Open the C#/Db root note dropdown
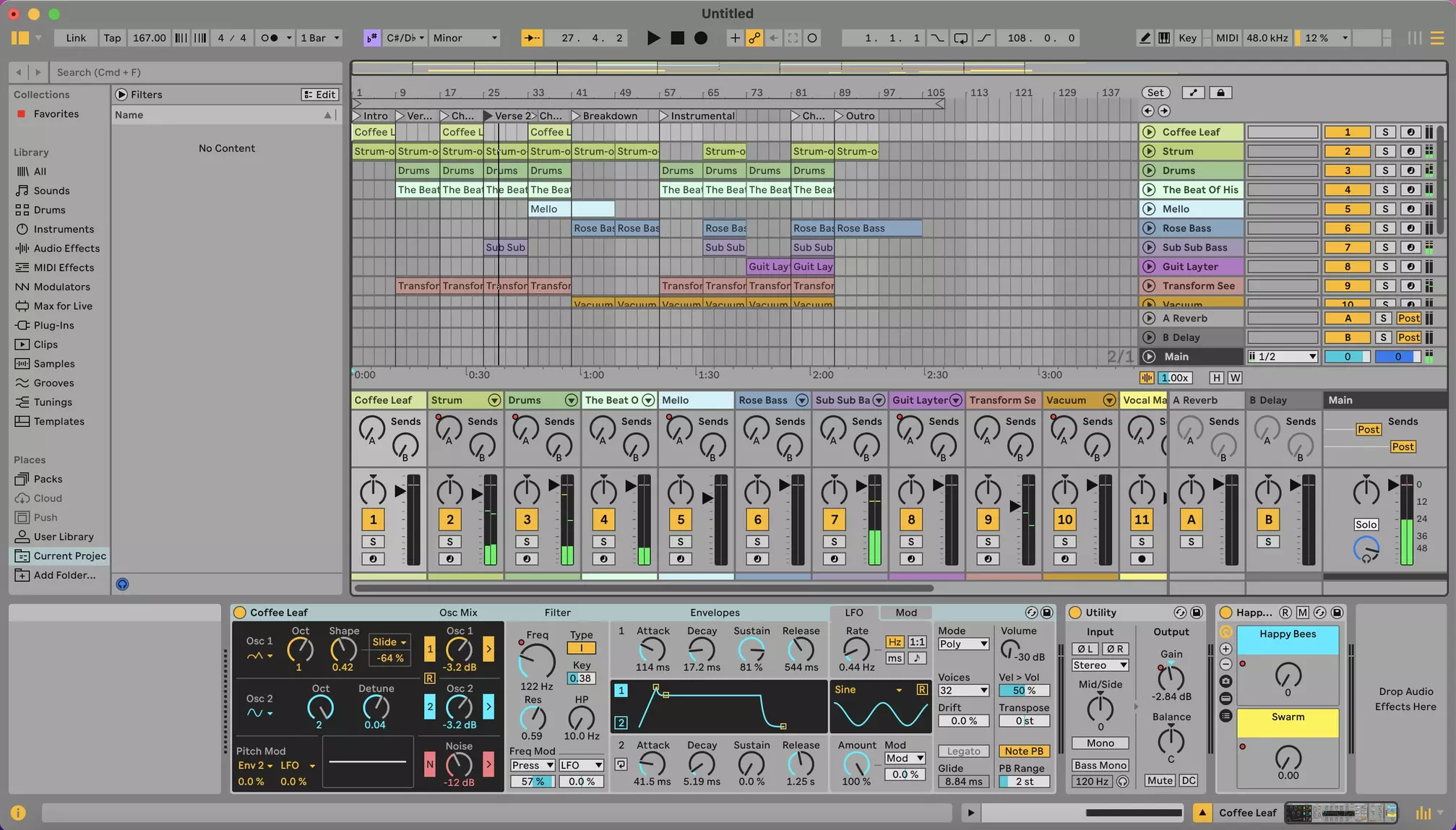Viewport: 1456px width, 830px height. coord(405,38)
